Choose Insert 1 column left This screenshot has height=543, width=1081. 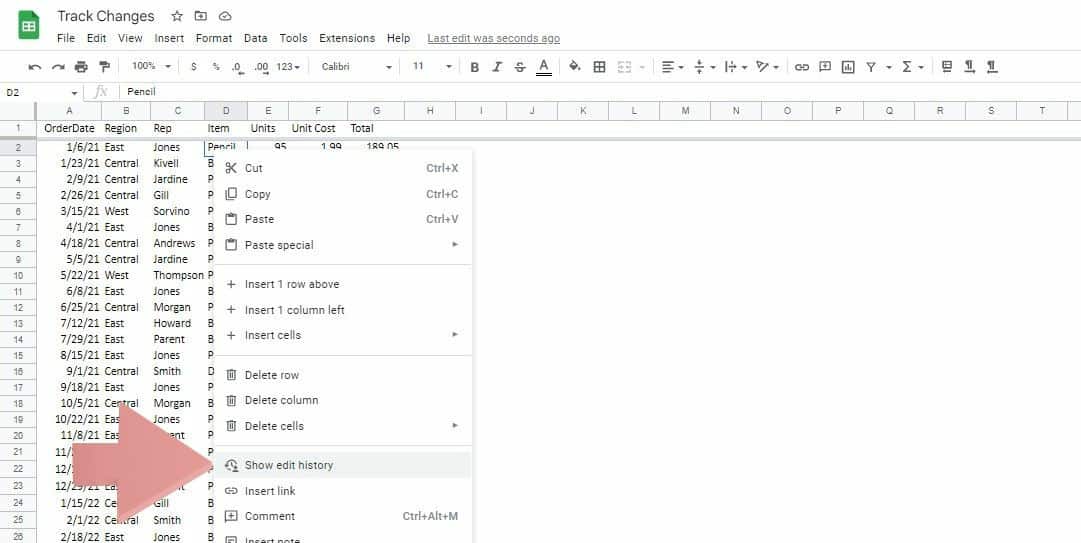tap(343, 310)
